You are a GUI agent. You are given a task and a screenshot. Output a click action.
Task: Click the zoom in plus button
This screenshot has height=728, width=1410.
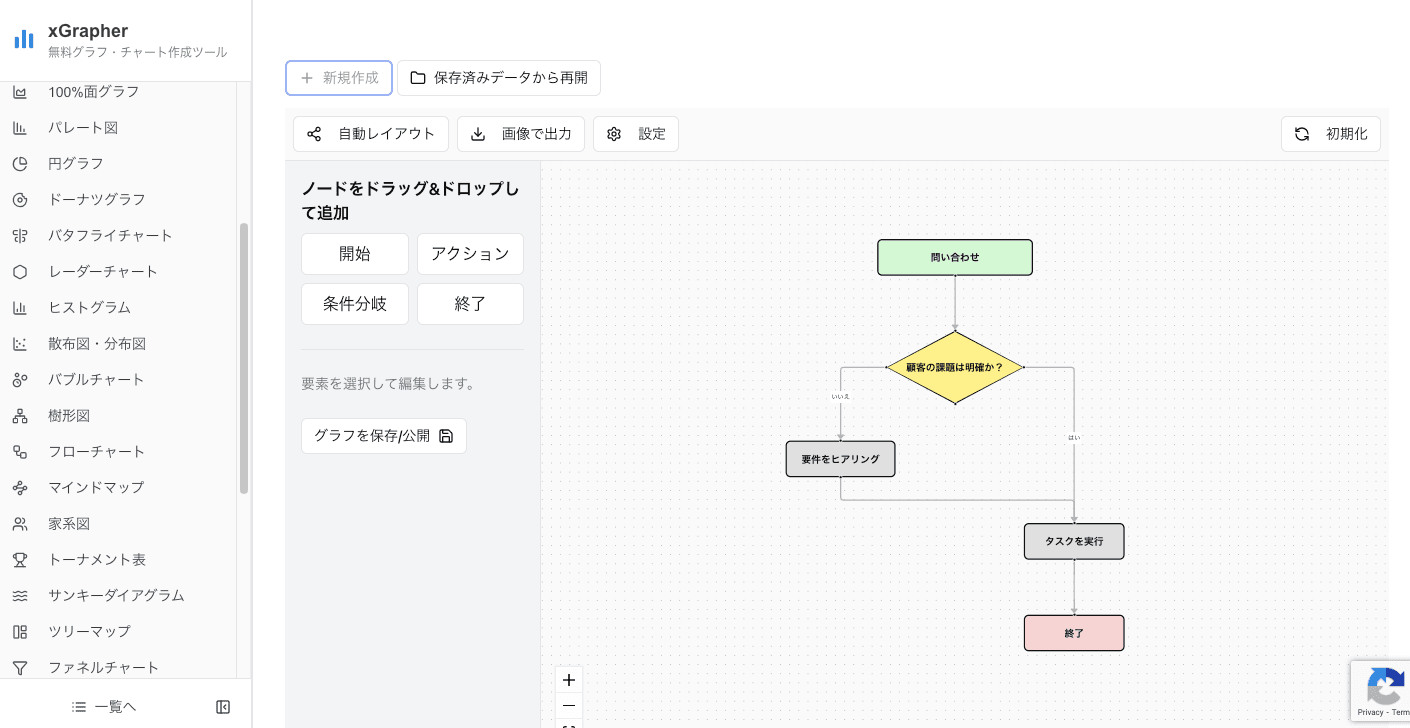569,680
